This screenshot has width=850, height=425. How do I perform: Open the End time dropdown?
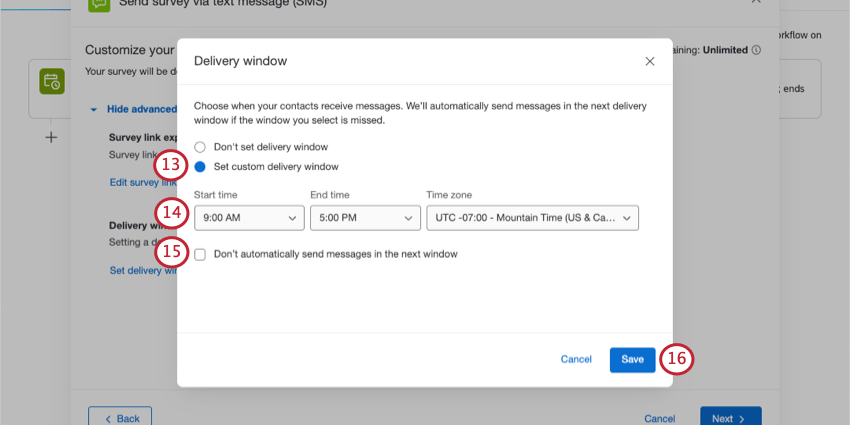pyautogui.click(x=365, y=217)
